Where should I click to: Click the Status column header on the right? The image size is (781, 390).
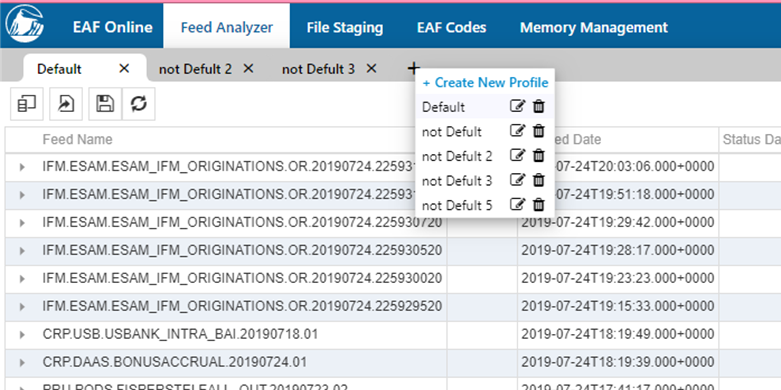point(752,139)
